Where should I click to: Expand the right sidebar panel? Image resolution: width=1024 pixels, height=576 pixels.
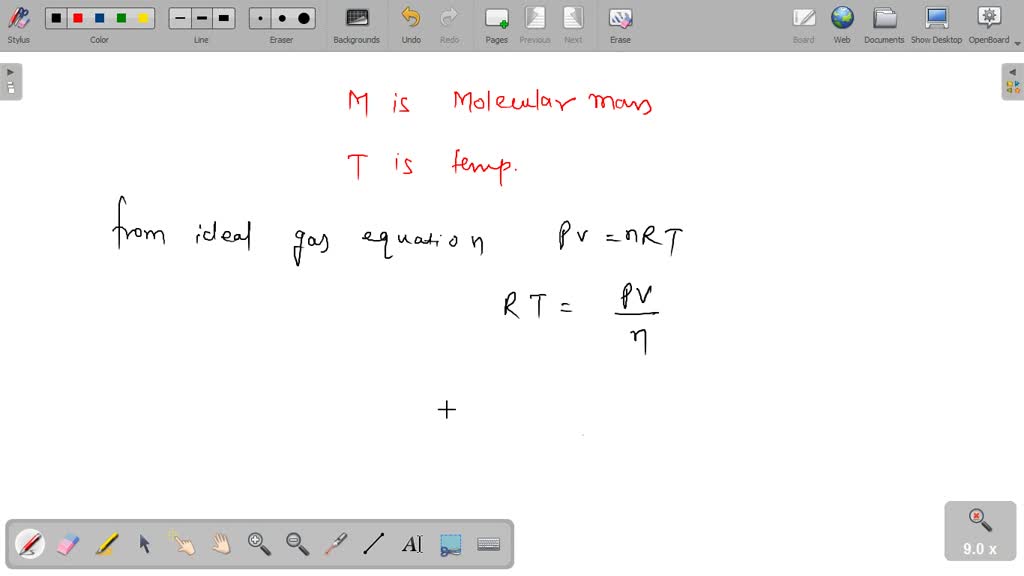coord(1013,72)
